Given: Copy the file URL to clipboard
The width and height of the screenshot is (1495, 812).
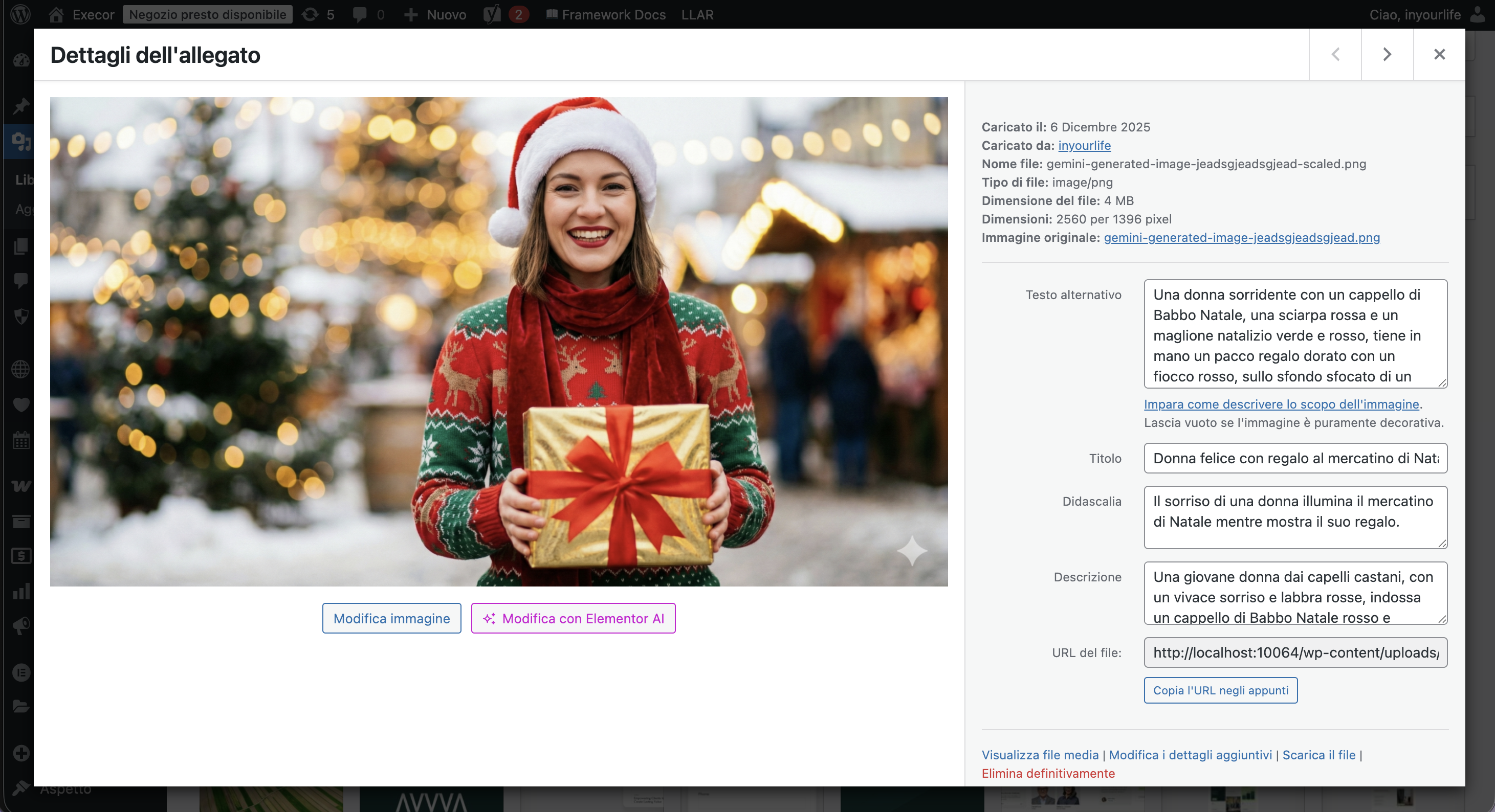Looking at the screenshot, I should 1220,690.
